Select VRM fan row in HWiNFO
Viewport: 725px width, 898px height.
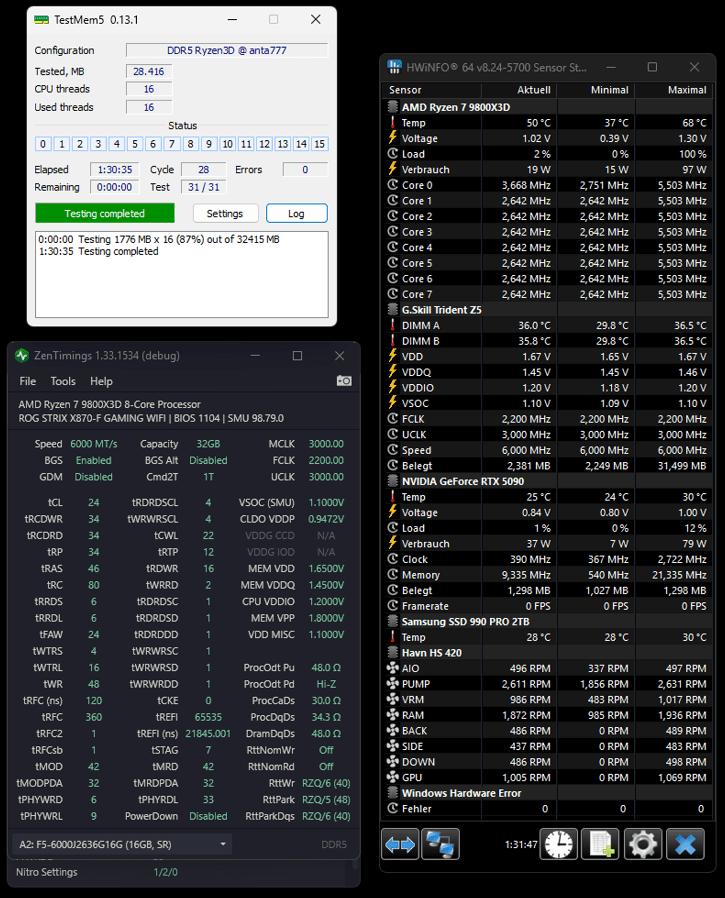(547, 699)
